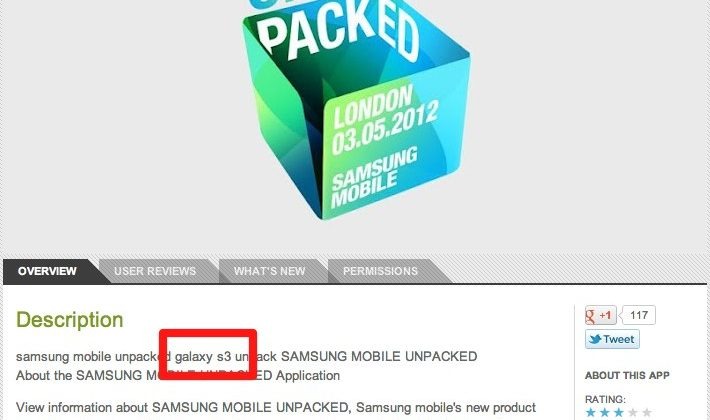
Task: Click the green Description heading
Action: [x=70, y=320]
